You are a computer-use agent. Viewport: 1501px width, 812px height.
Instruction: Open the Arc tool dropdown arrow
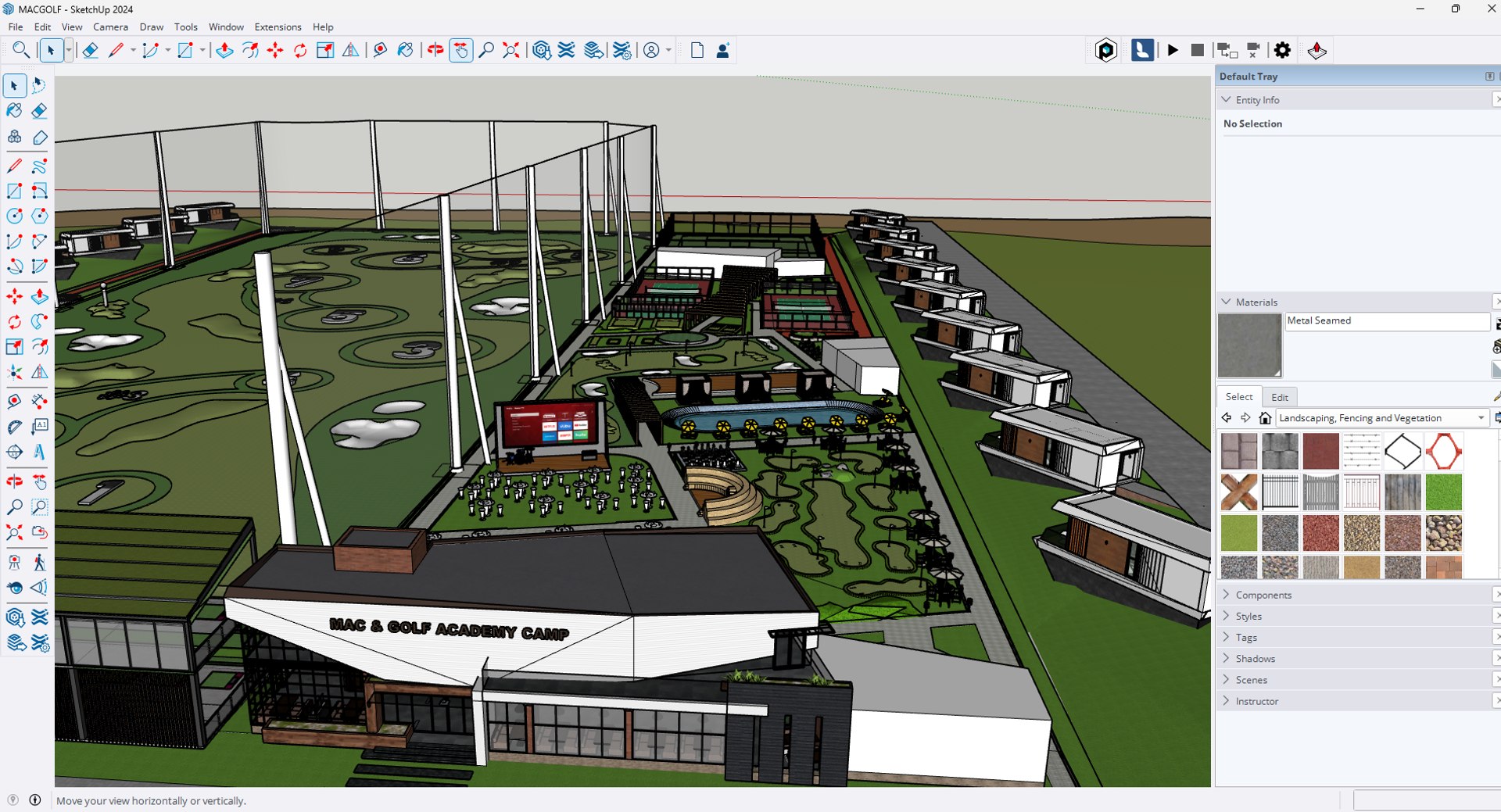click(x=167, y=50)
